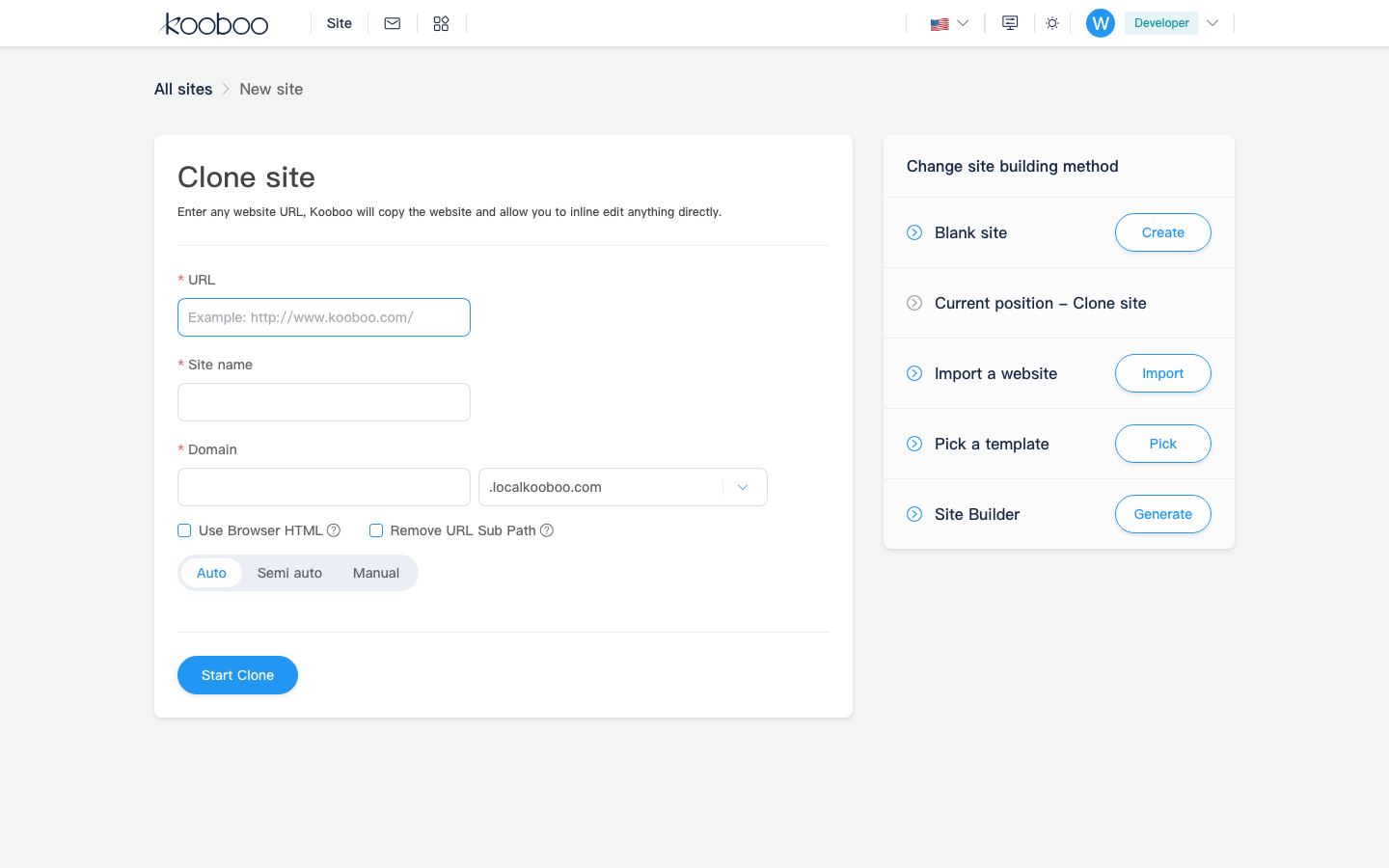Focus the Site name input field
The width and height of the screenshot is (1389, 868).
(x=324, y=402)
